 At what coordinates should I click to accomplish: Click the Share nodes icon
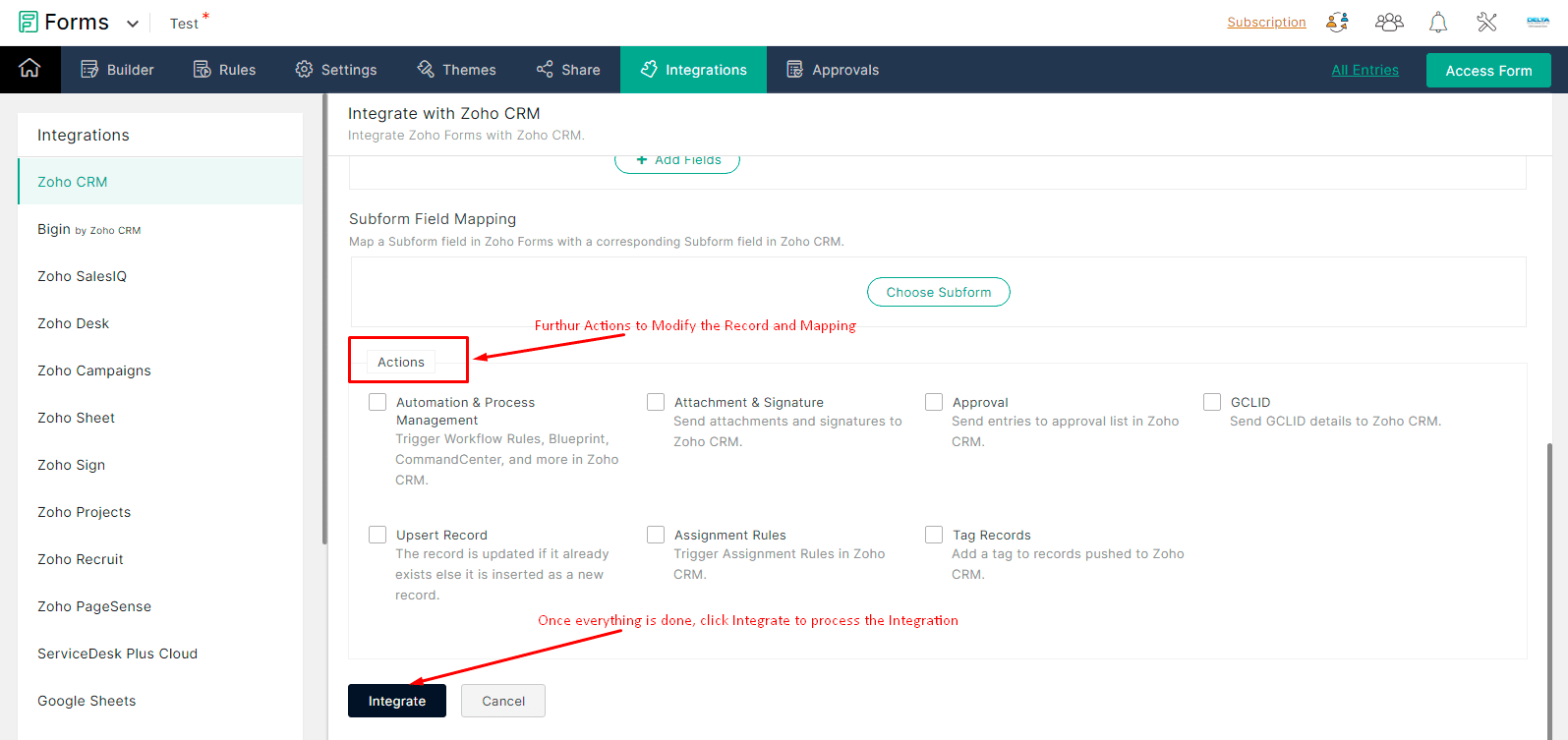(545, 69)
